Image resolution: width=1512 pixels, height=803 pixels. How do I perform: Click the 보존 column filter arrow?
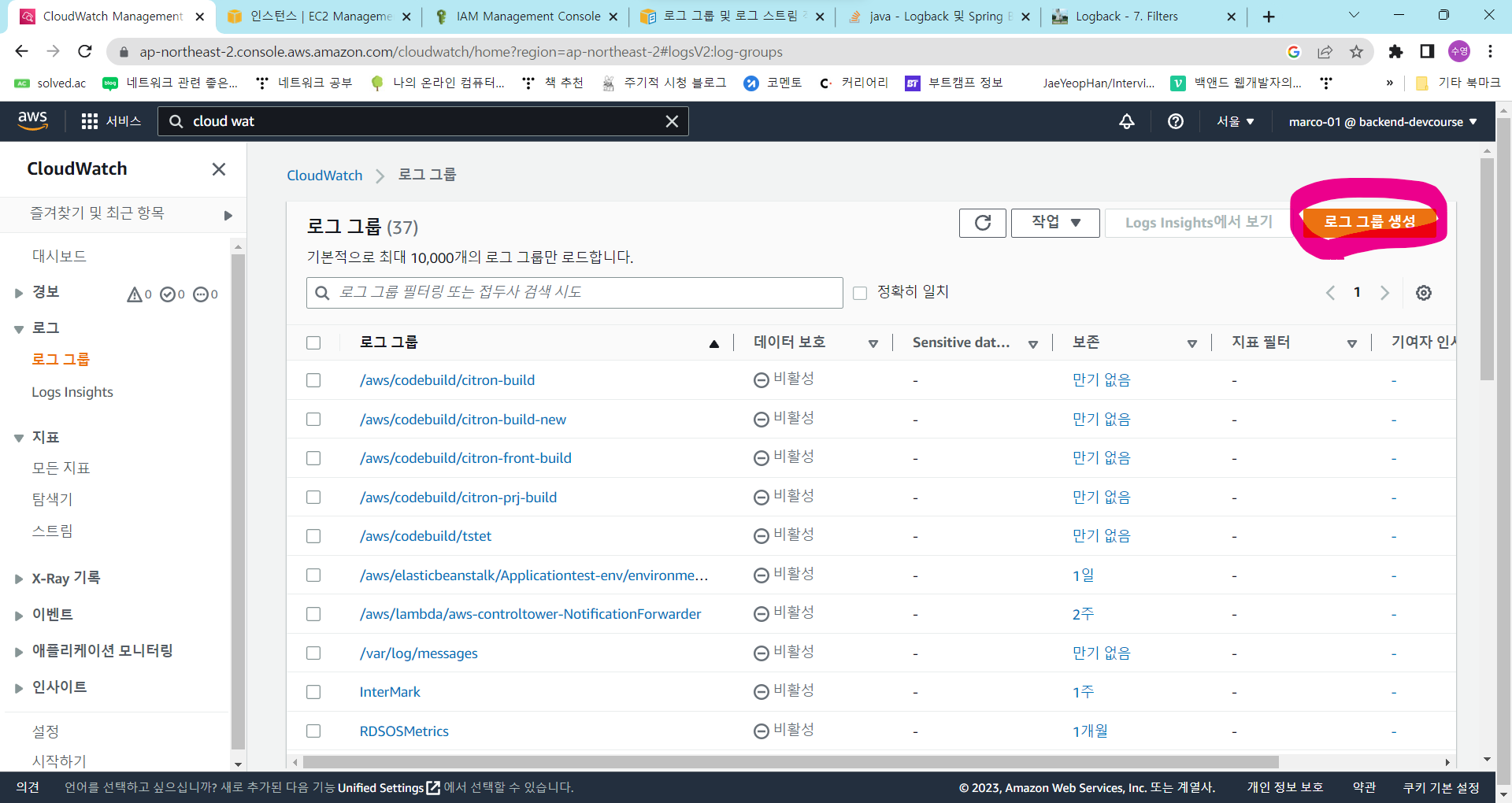point(1192,343)
